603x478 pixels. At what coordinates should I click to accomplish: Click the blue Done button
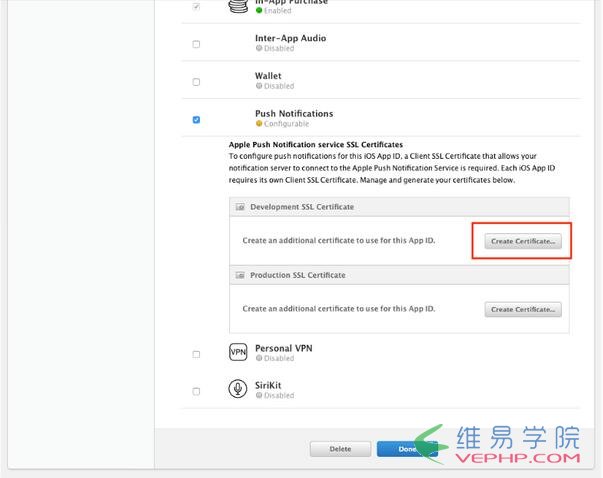[407, 449]
